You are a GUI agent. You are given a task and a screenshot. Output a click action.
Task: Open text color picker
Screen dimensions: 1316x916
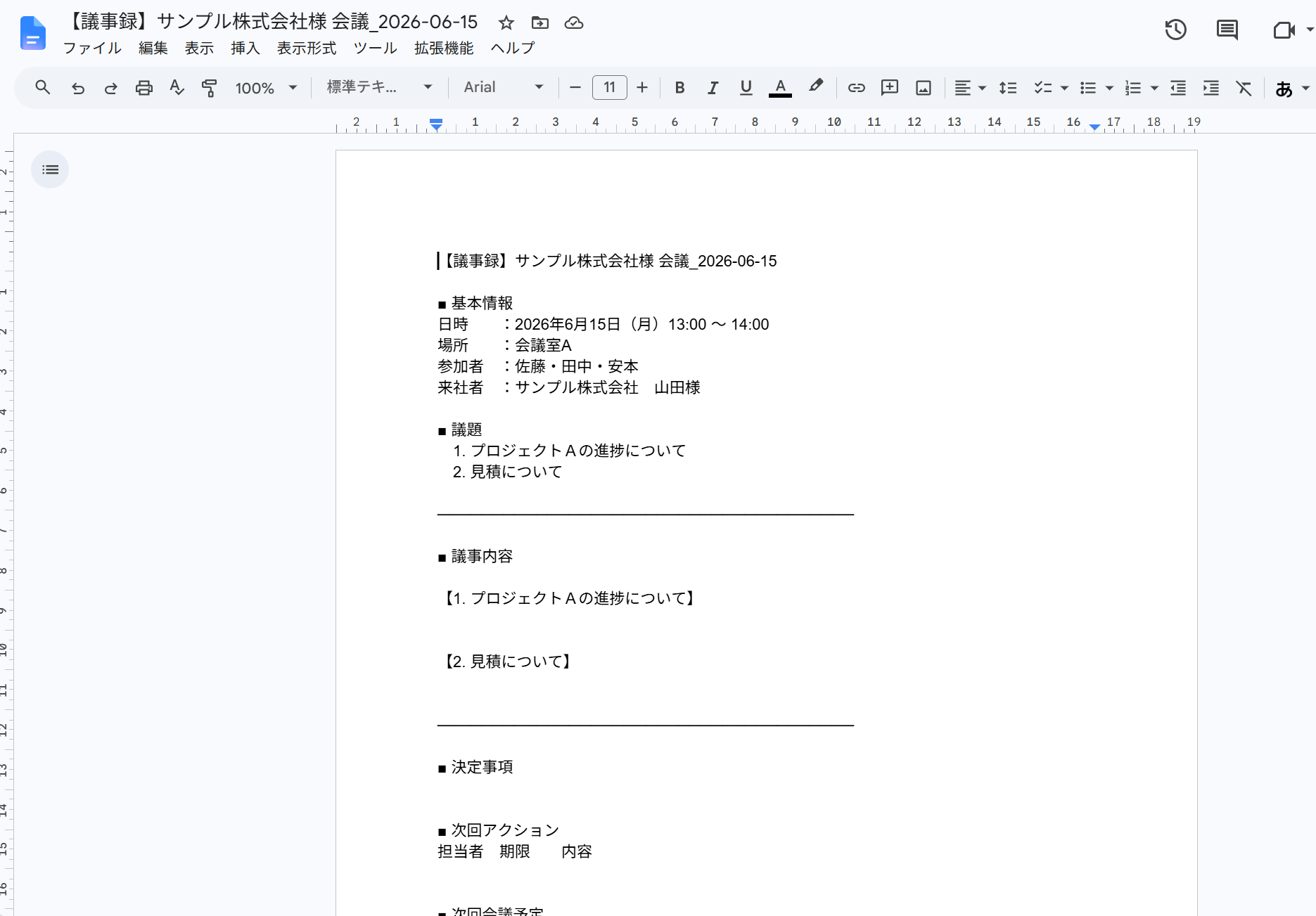[780, 88]
